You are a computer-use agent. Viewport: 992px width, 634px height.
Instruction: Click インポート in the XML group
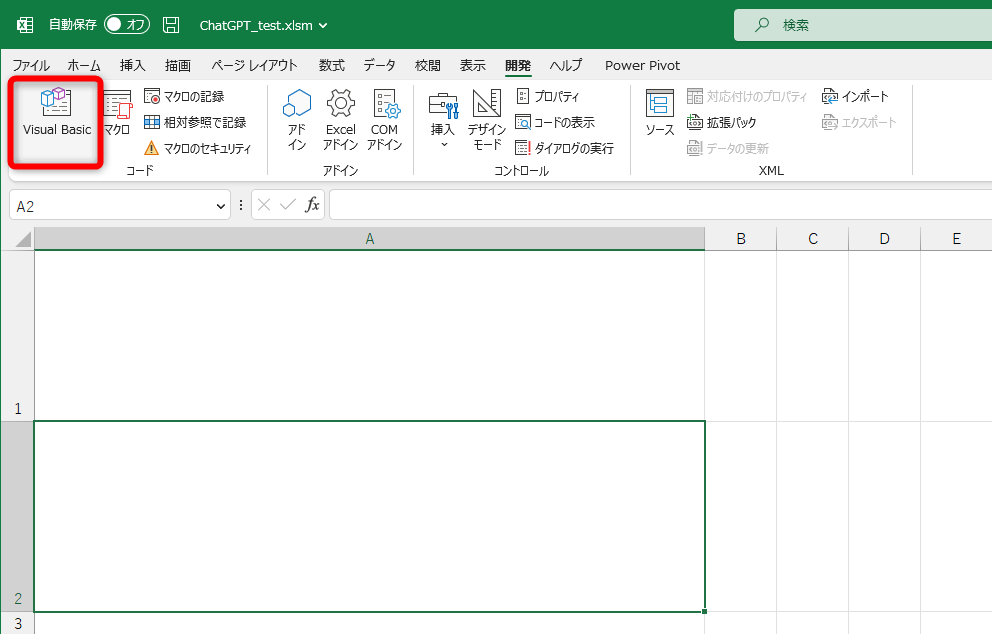pyautogui.click(x=858, y=96)
